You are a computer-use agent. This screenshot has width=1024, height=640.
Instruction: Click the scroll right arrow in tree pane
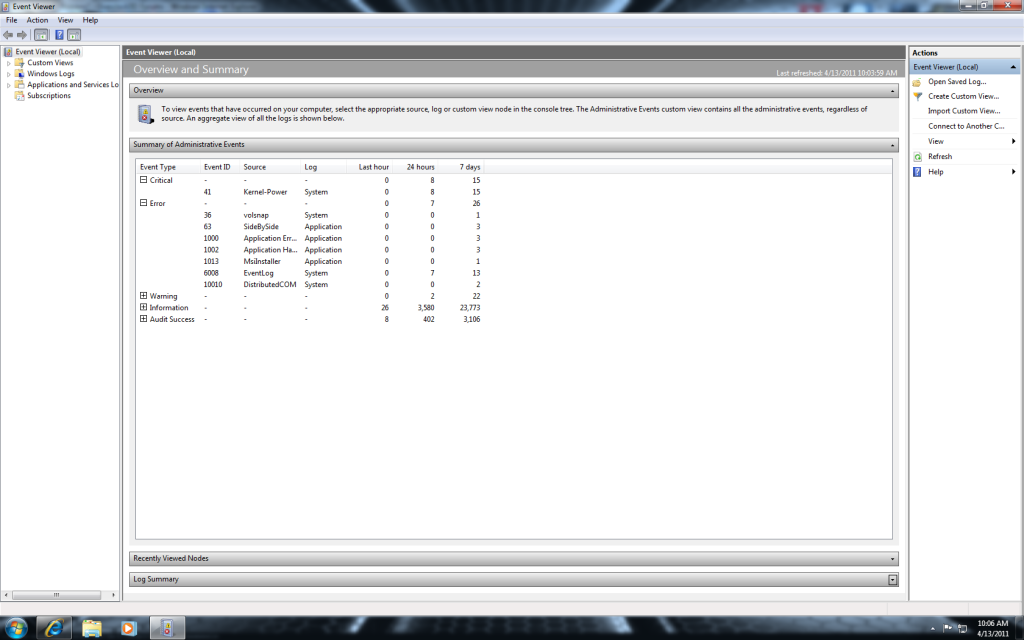(114, 595)
